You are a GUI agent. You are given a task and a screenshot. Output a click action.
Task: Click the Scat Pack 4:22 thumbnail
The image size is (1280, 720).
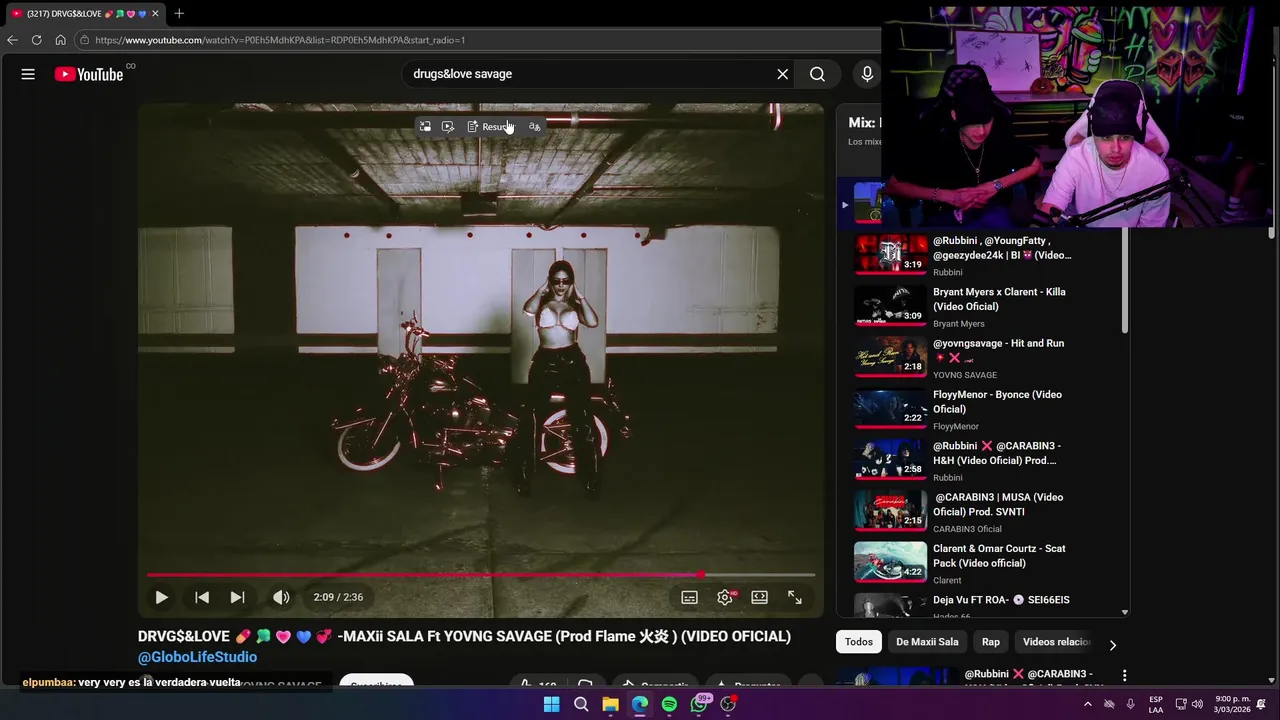coord(890,562)
